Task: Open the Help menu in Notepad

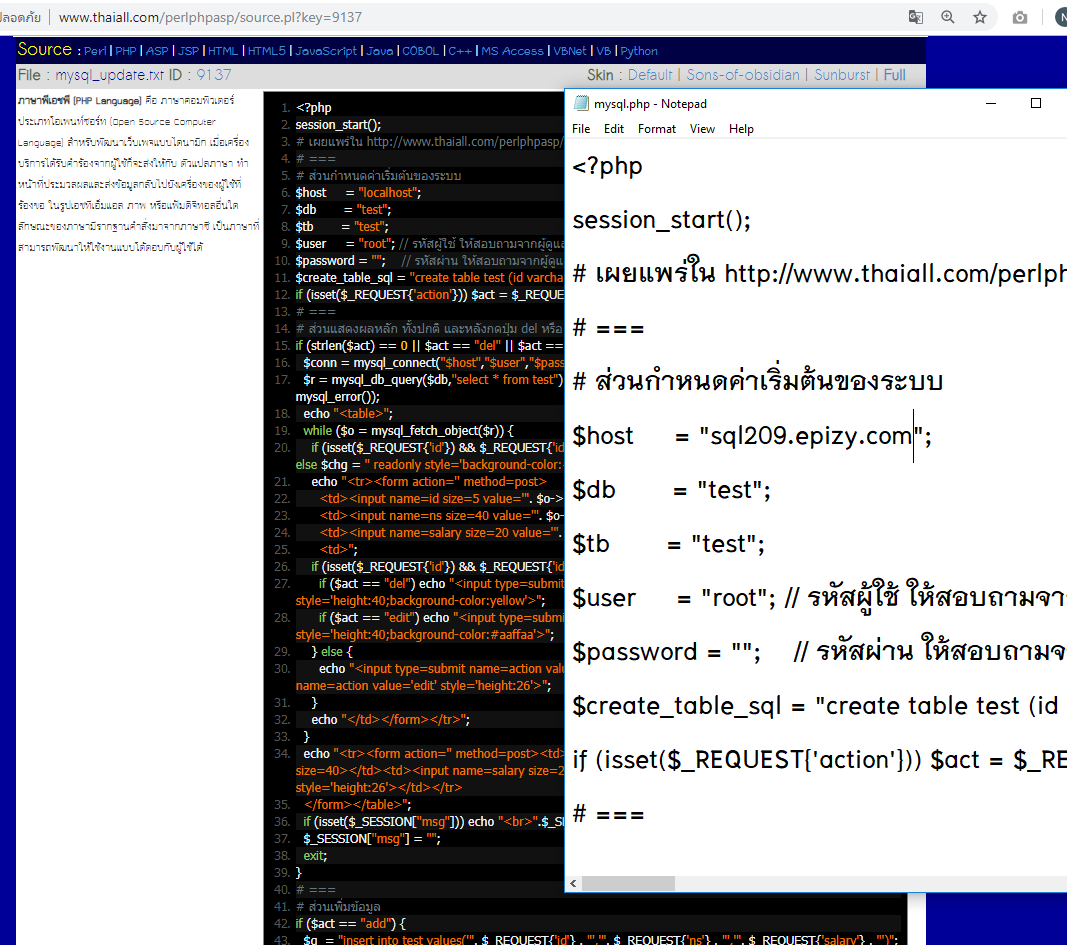Action: tap(741, 129)
